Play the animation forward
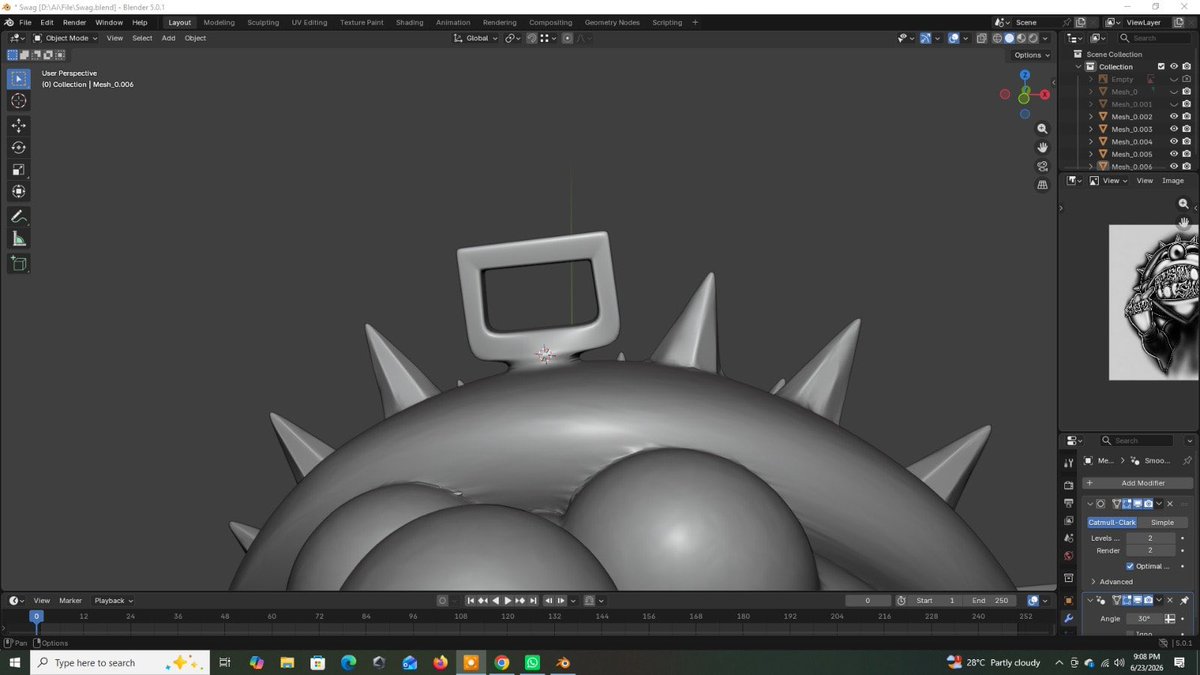The height and width of the screenshot is (675, 1200). coord(507,600)
